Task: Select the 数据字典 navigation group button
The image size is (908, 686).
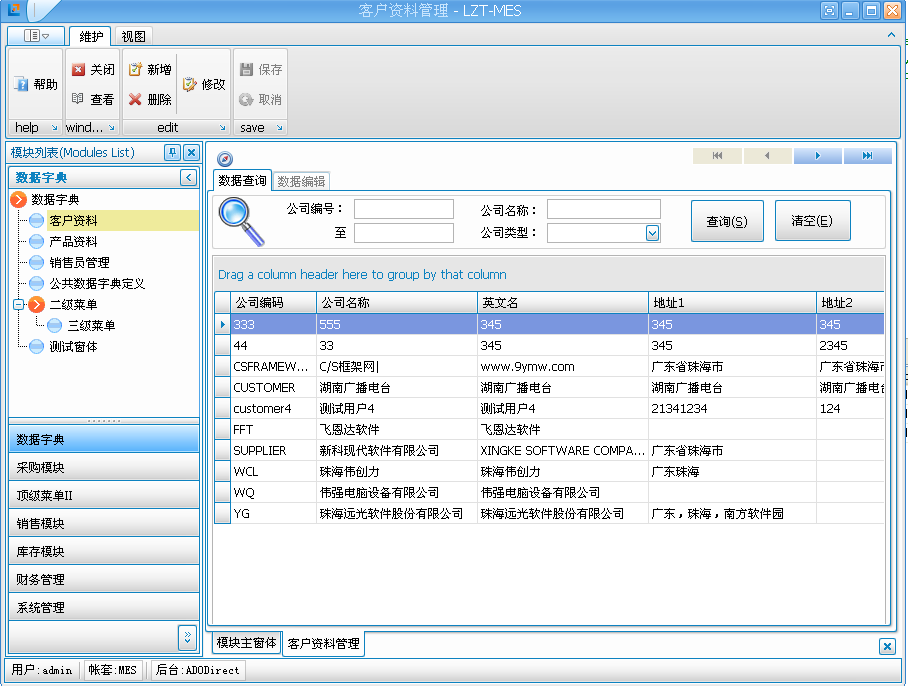Action: [104, 439]
